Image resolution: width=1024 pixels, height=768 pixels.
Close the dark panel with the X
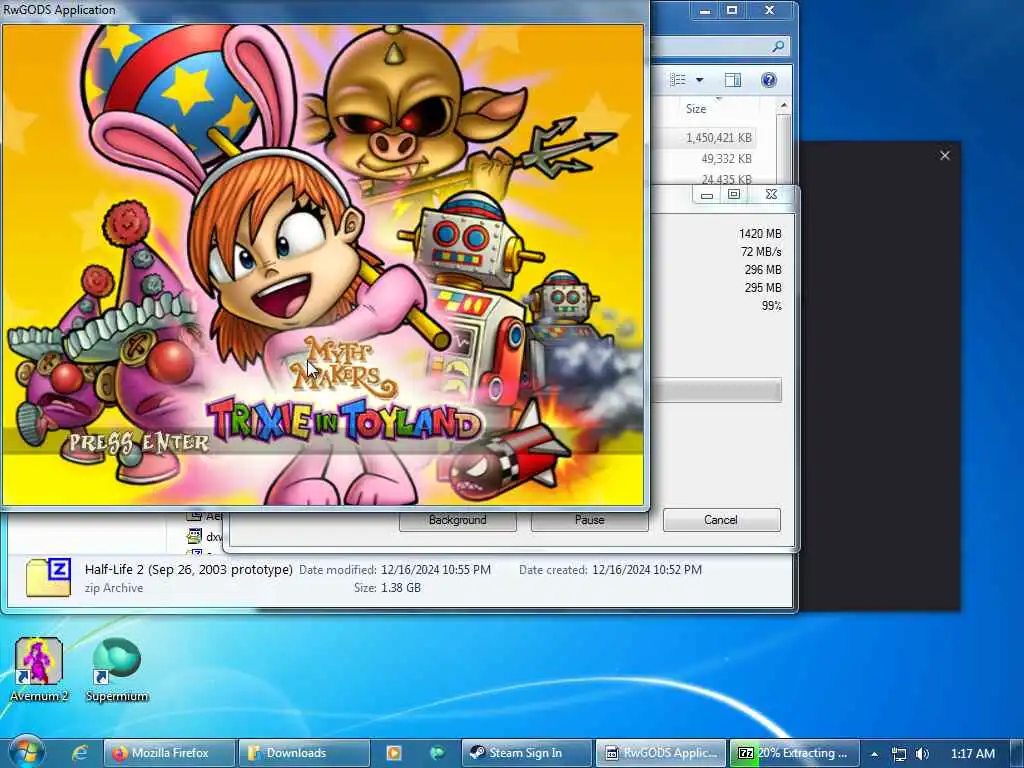coord(944,155)
